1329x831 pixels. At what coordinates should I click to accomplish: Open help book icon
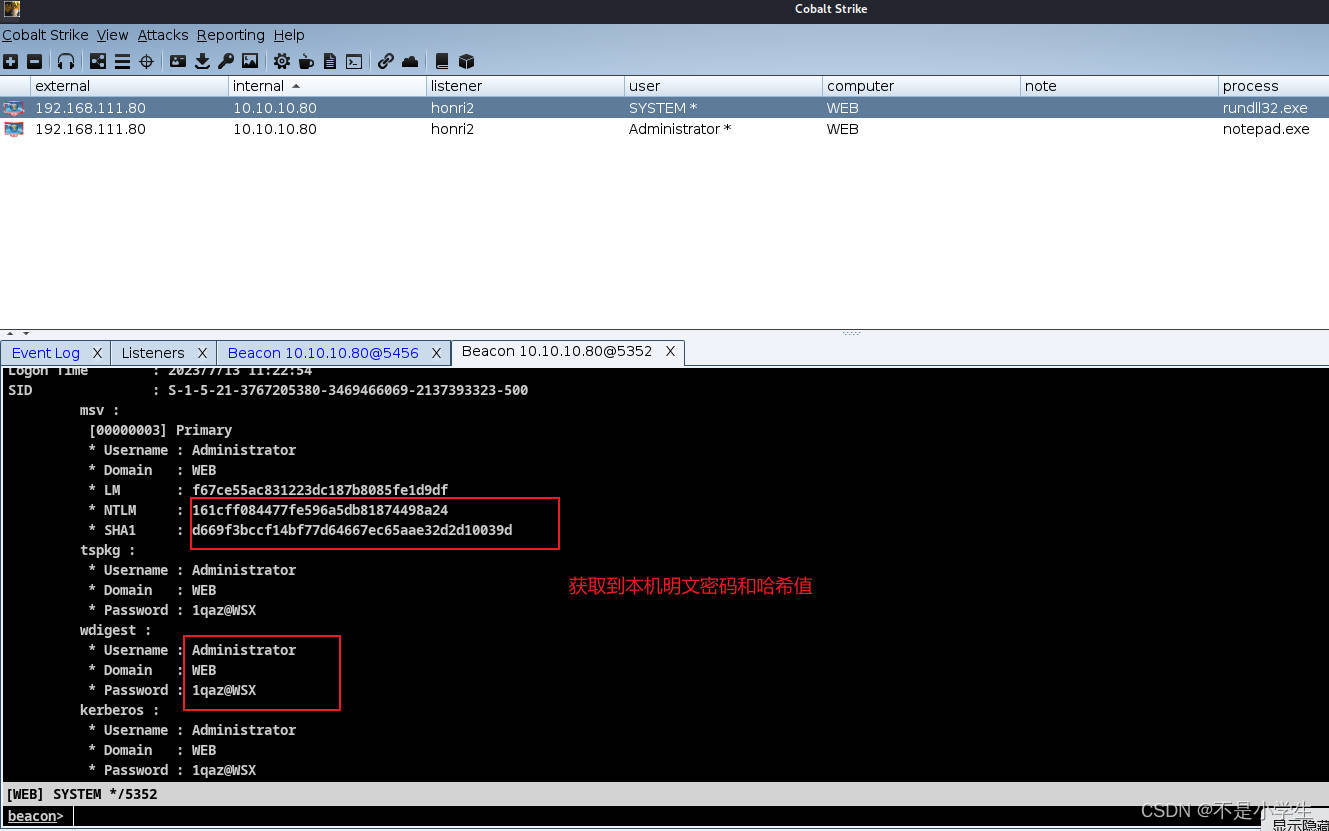442,61
